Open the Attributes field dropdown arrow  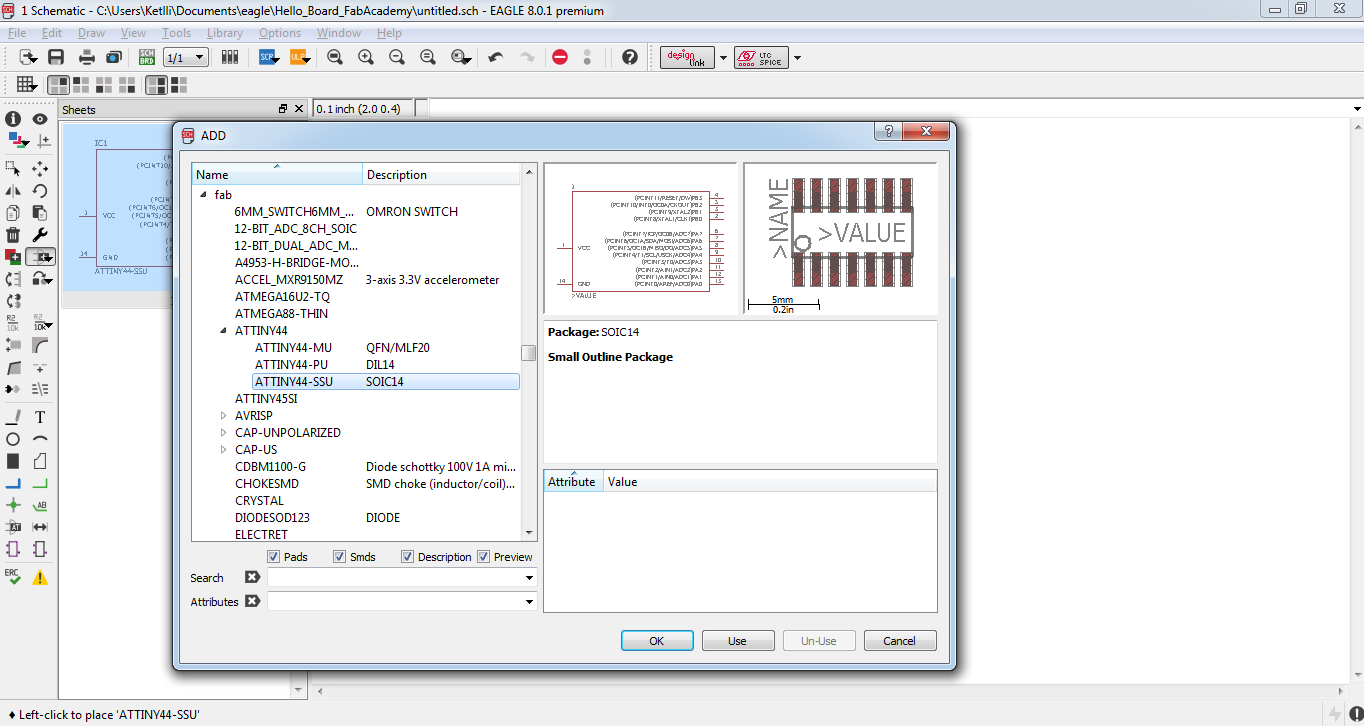pyautogui.click(x=529, y=601)
